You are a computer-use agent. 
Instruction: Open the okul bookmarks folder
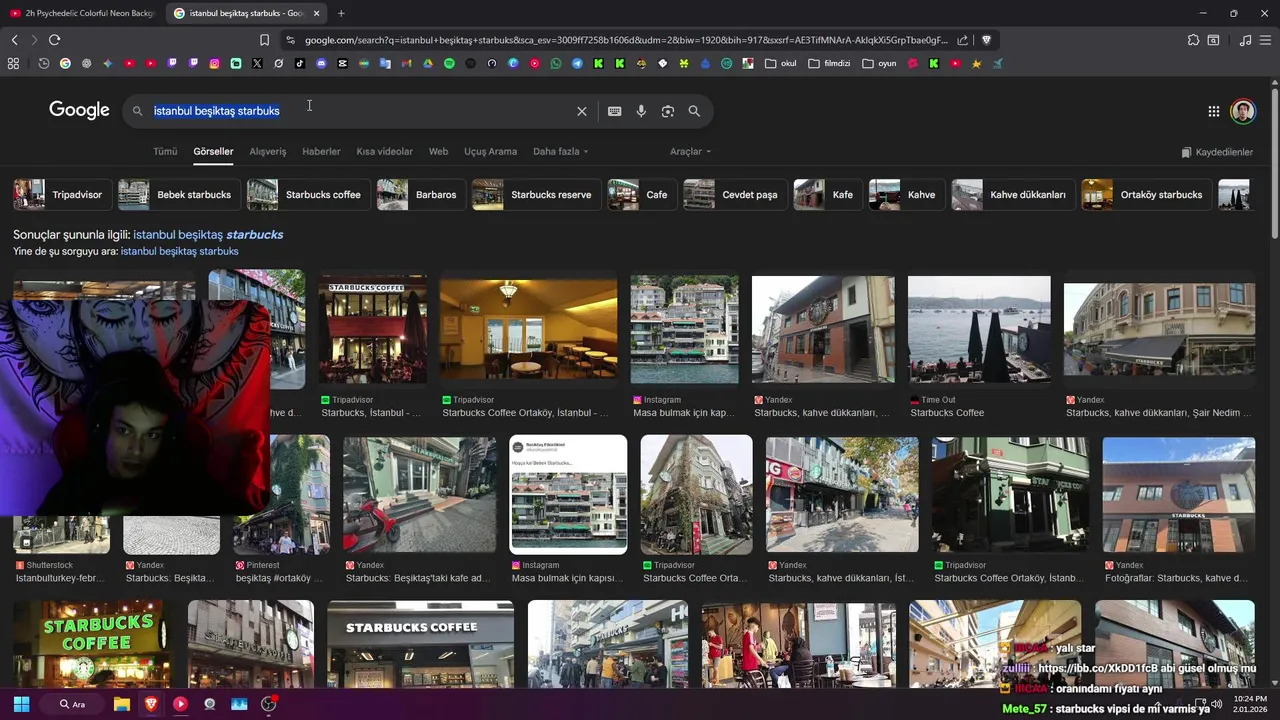click(x=781, y=63)
